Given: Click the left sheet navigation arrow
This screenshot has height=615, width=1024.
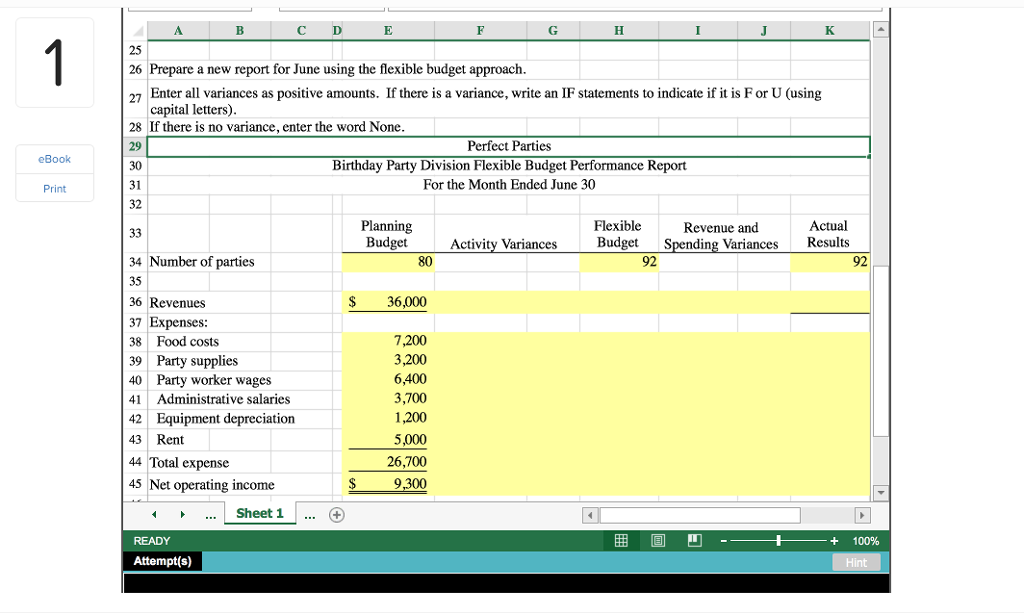Looking at the screenshot, I should tap(153, 513).
